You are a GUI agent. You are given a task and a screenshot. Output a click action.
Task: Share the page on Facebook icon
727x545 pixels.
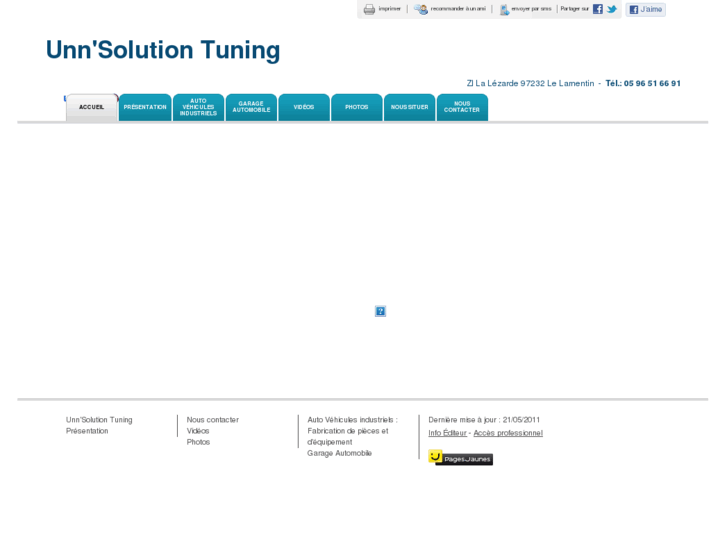598,9
